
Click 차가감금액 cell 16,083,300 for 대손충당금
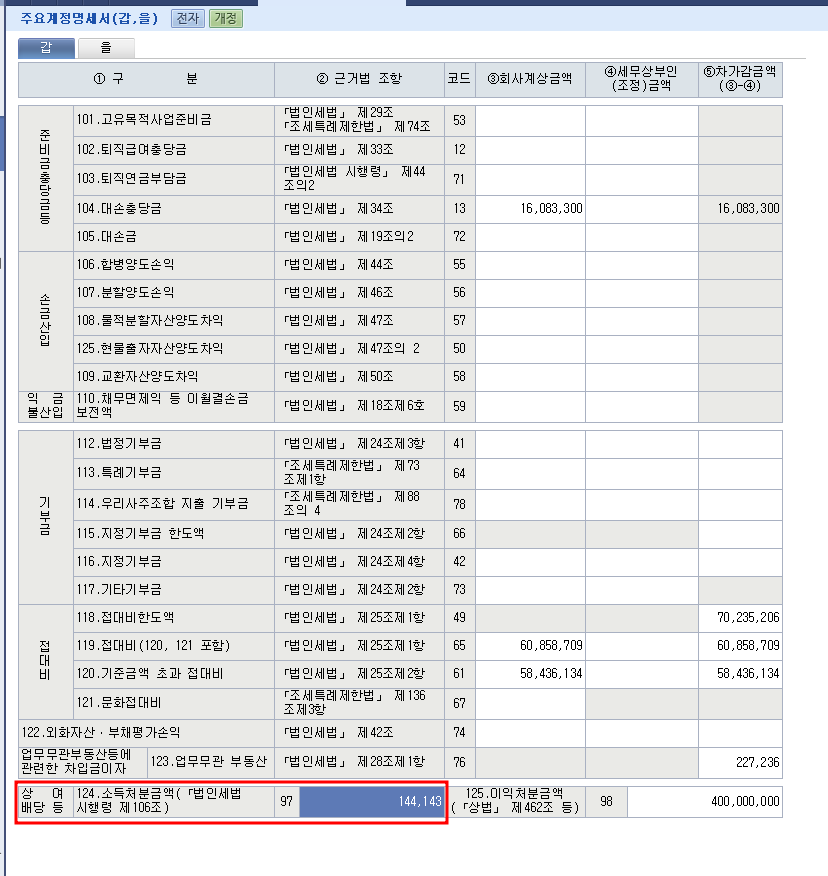(x=740, y=209)
